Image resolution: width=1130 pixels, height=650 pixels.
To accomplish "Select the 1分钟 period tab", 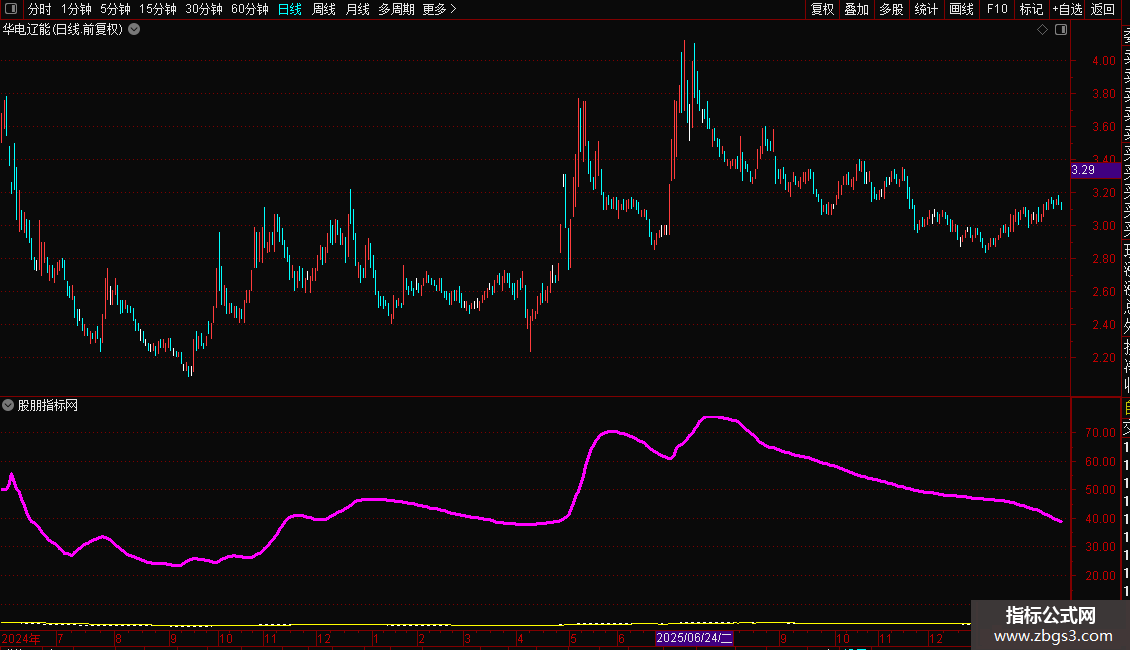I will tap(76, 9).
